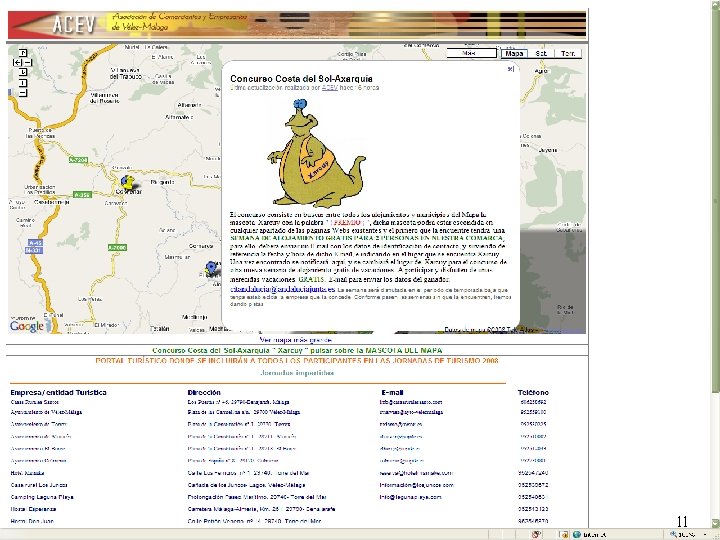Click the 'Dirección' column header
Image resolution: width=720 pixels, height=540 pixels.
tap(204, 392)
